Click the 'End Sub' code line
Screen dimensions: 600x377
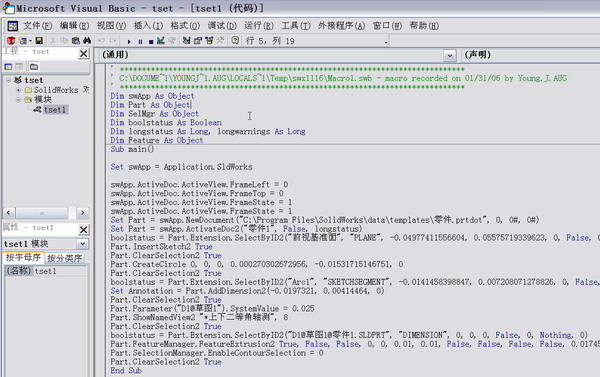click(x=126, y=370)
